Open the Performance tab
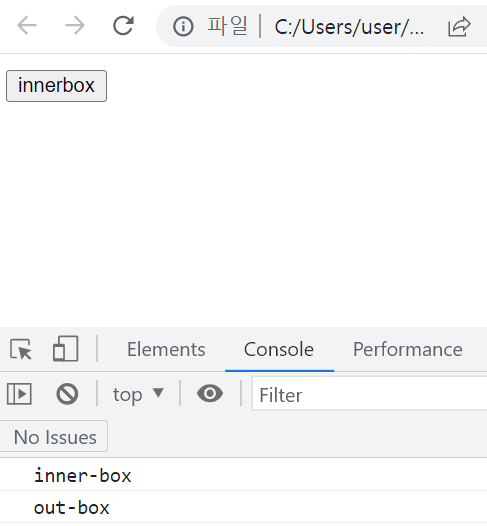487x526 pixels. (408, 350)
